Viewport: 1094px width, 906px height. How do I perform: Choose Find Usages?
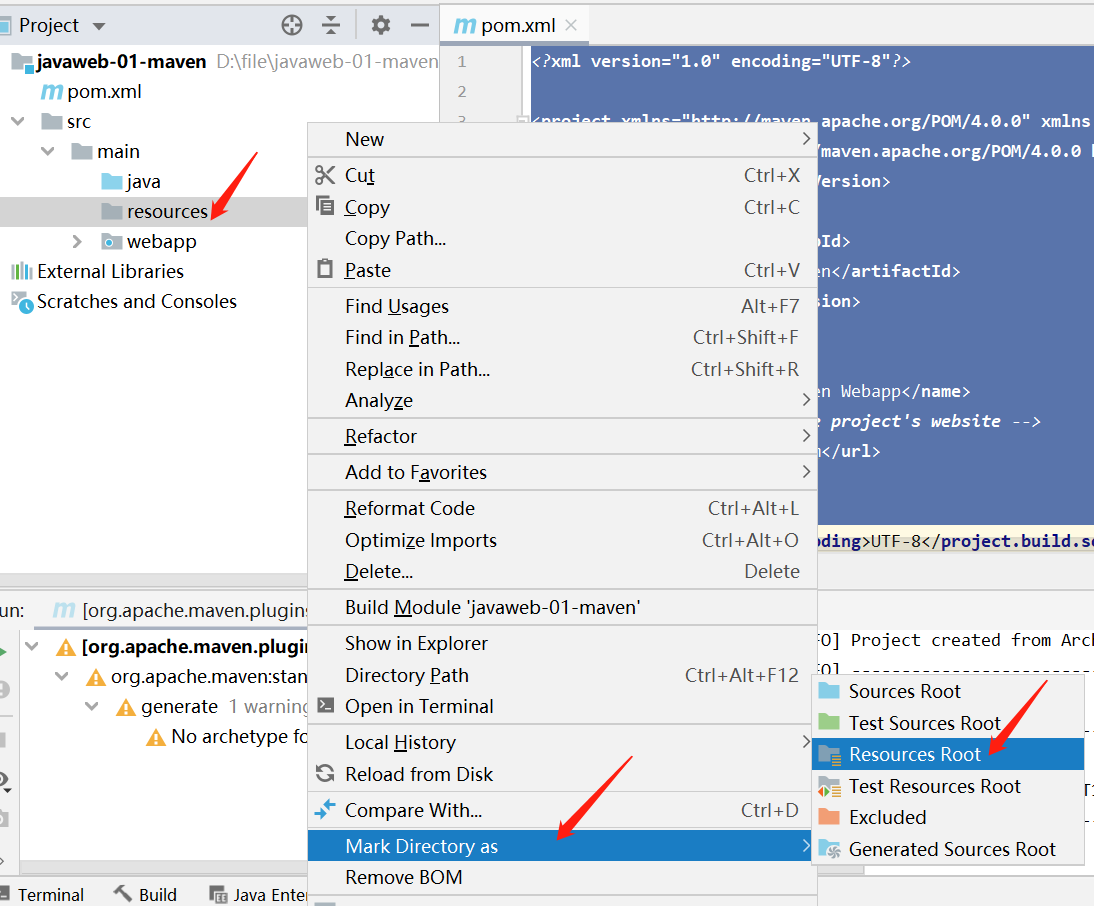(x=562, y=306)
